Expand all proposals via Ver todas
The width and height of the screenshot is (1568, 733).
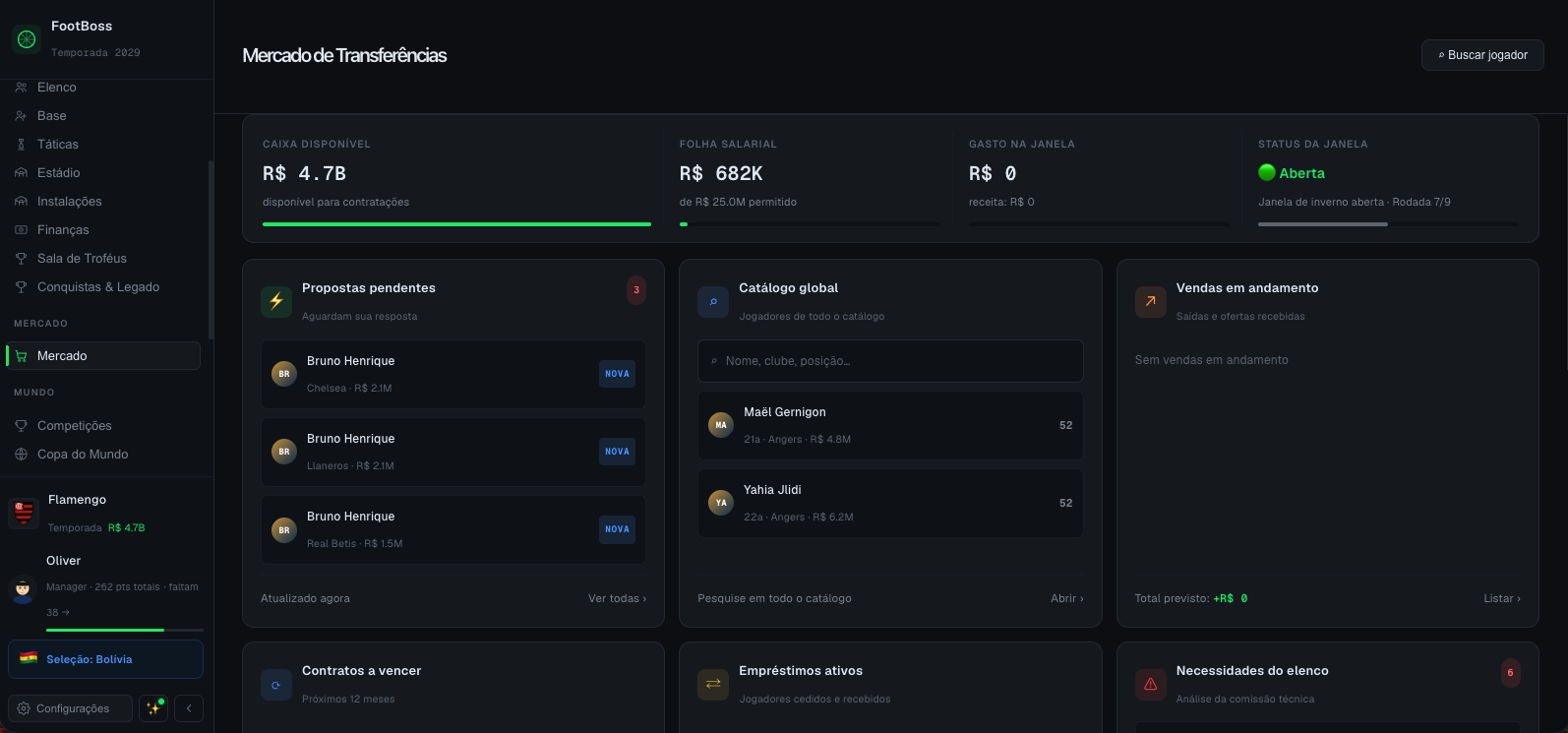pyautogui.click(x=617, y=598)
